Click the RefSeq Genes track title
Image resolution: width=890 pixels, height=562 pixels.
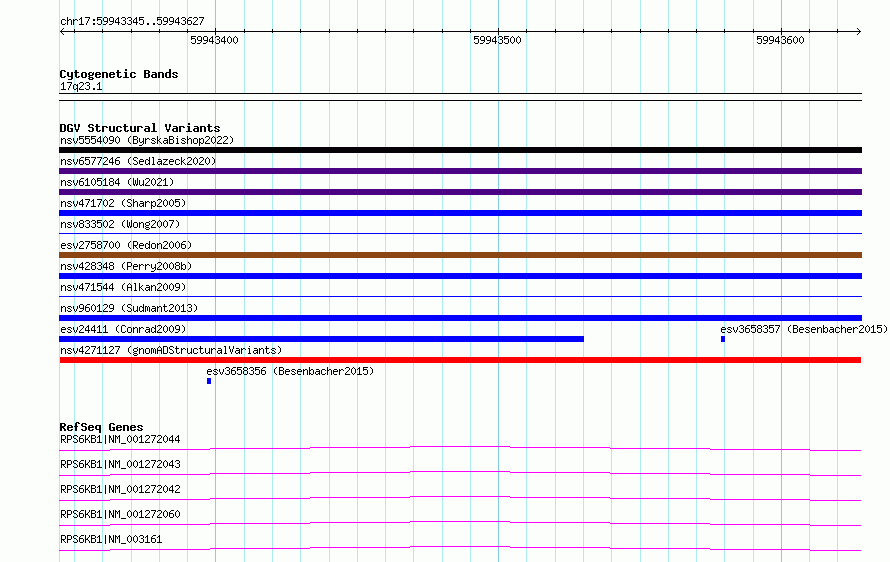pos(101,427)
